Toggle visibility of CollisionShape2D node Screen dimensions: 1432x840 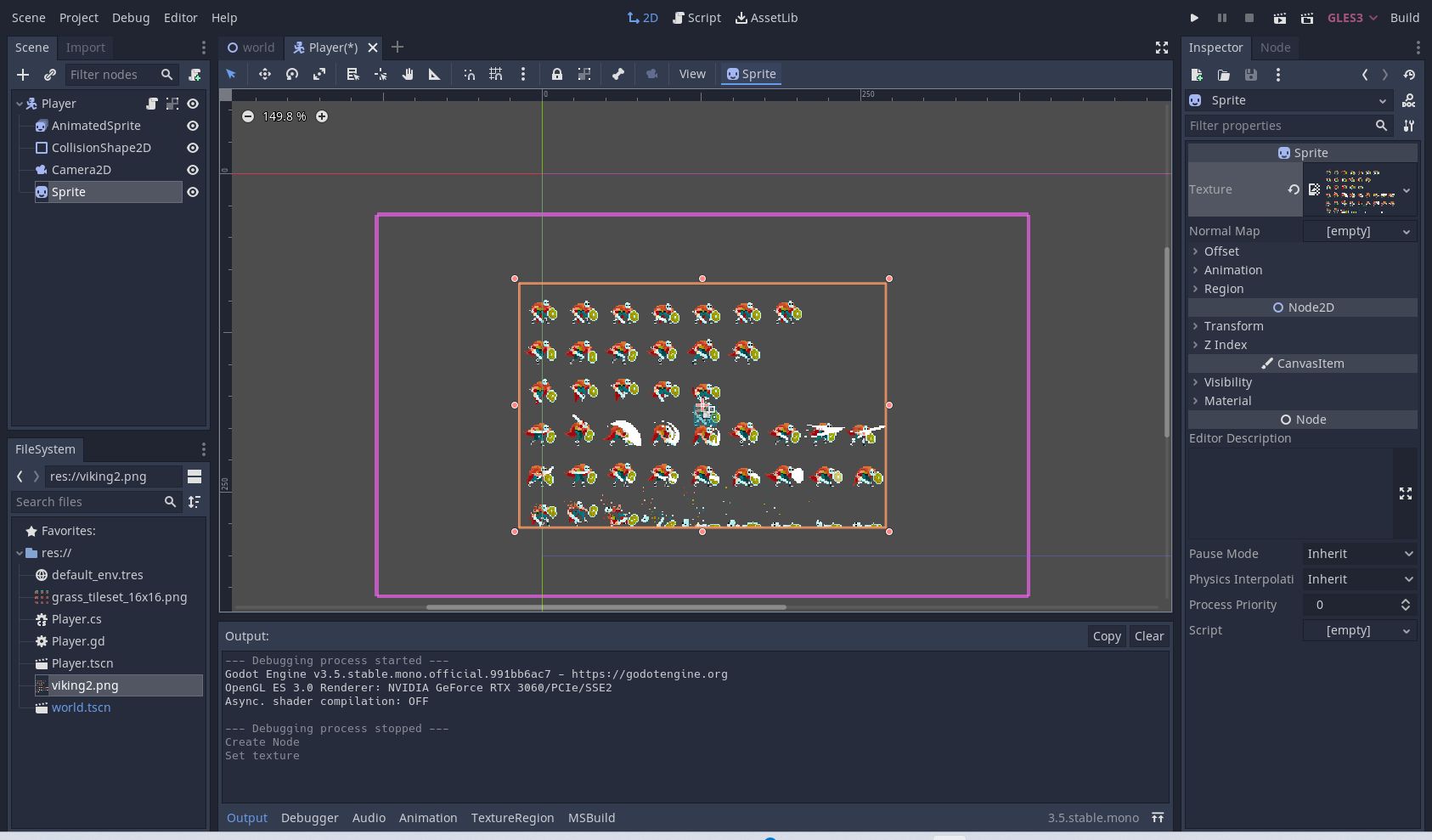point(193,148)
